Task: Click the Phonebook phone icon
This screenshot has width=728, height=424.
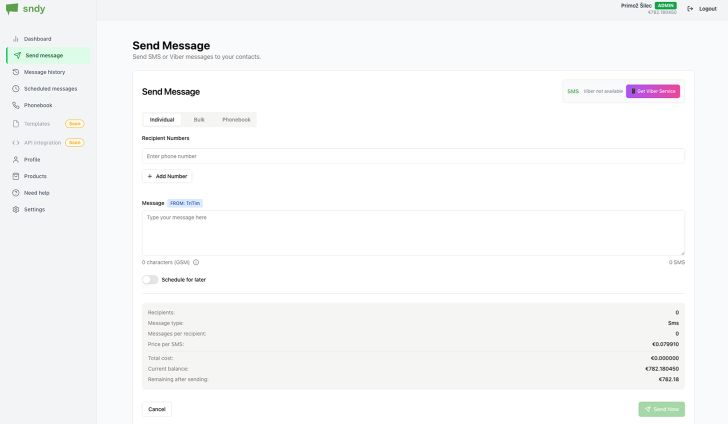Action: point(16,105)
